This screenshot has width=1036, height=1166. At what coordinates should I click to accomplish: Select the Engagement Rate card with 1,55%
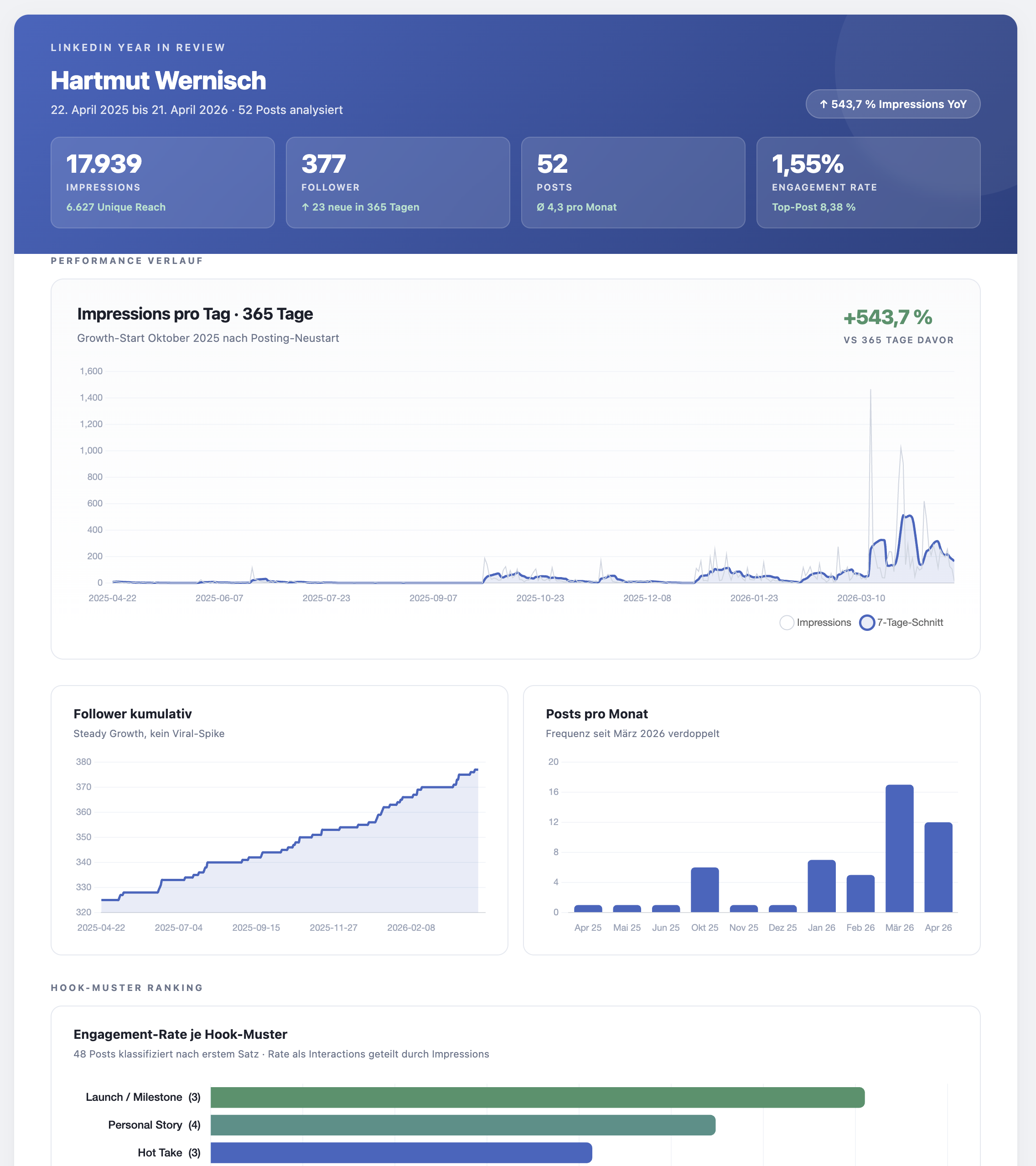click(x=868, y=181)
